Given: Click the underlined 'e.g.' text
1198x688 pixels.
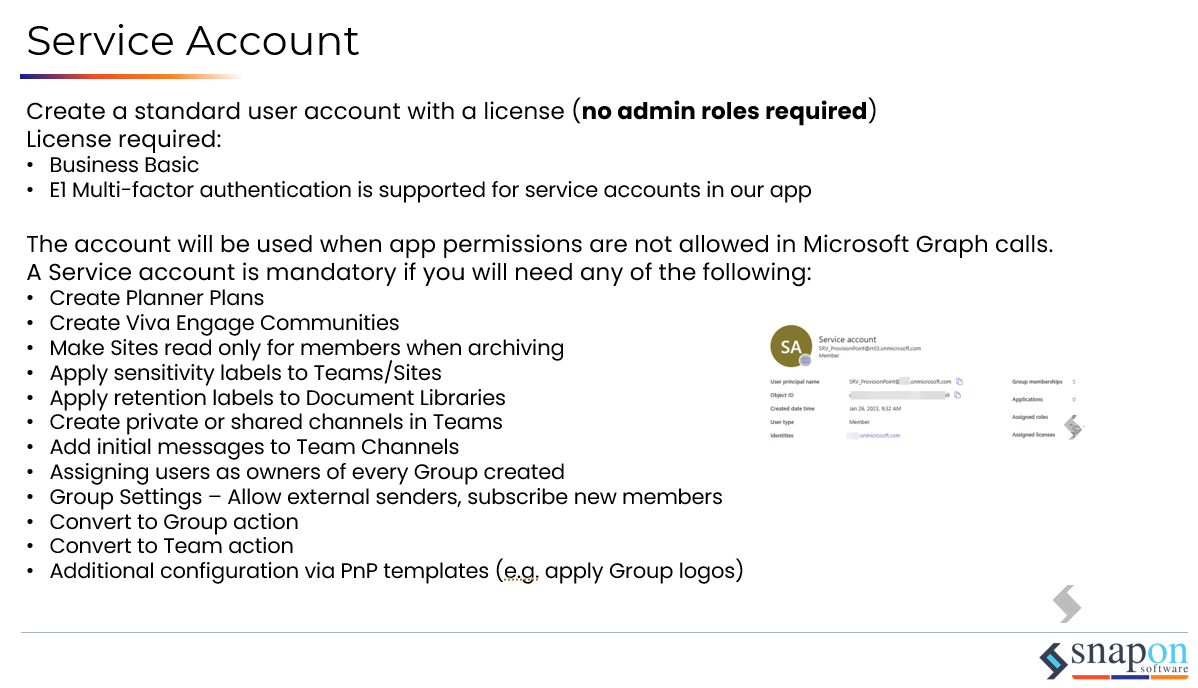Looking at the screenshot, I should click(x=521, y=571).
